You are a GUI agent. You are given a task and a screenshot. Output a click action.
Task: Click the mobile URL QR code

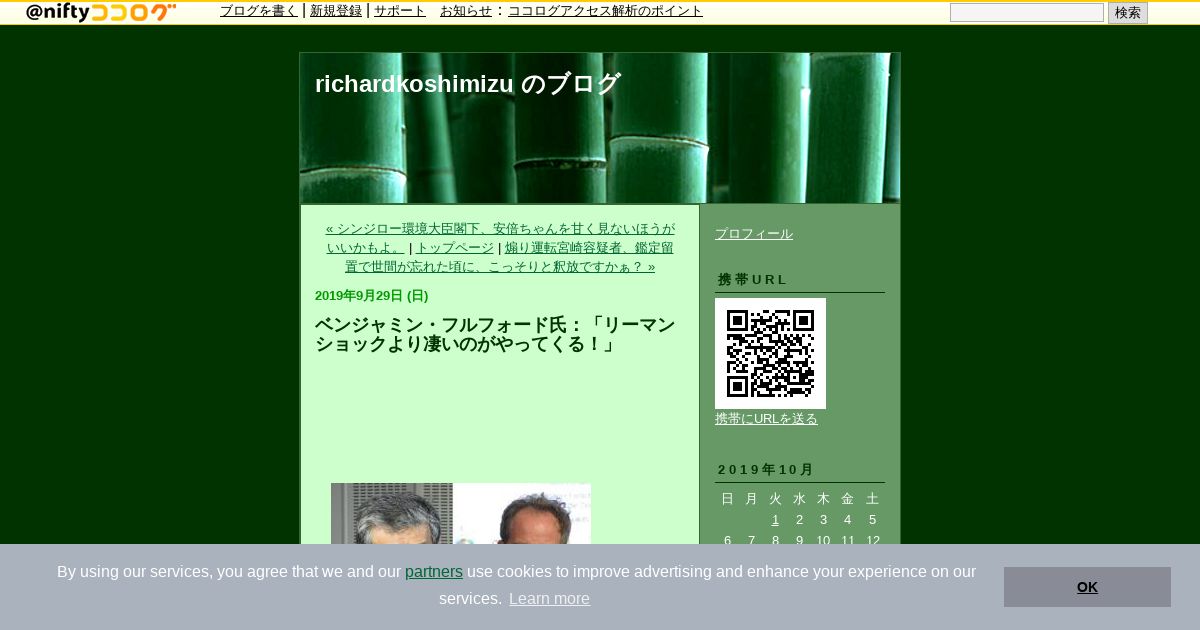[770, 353]
